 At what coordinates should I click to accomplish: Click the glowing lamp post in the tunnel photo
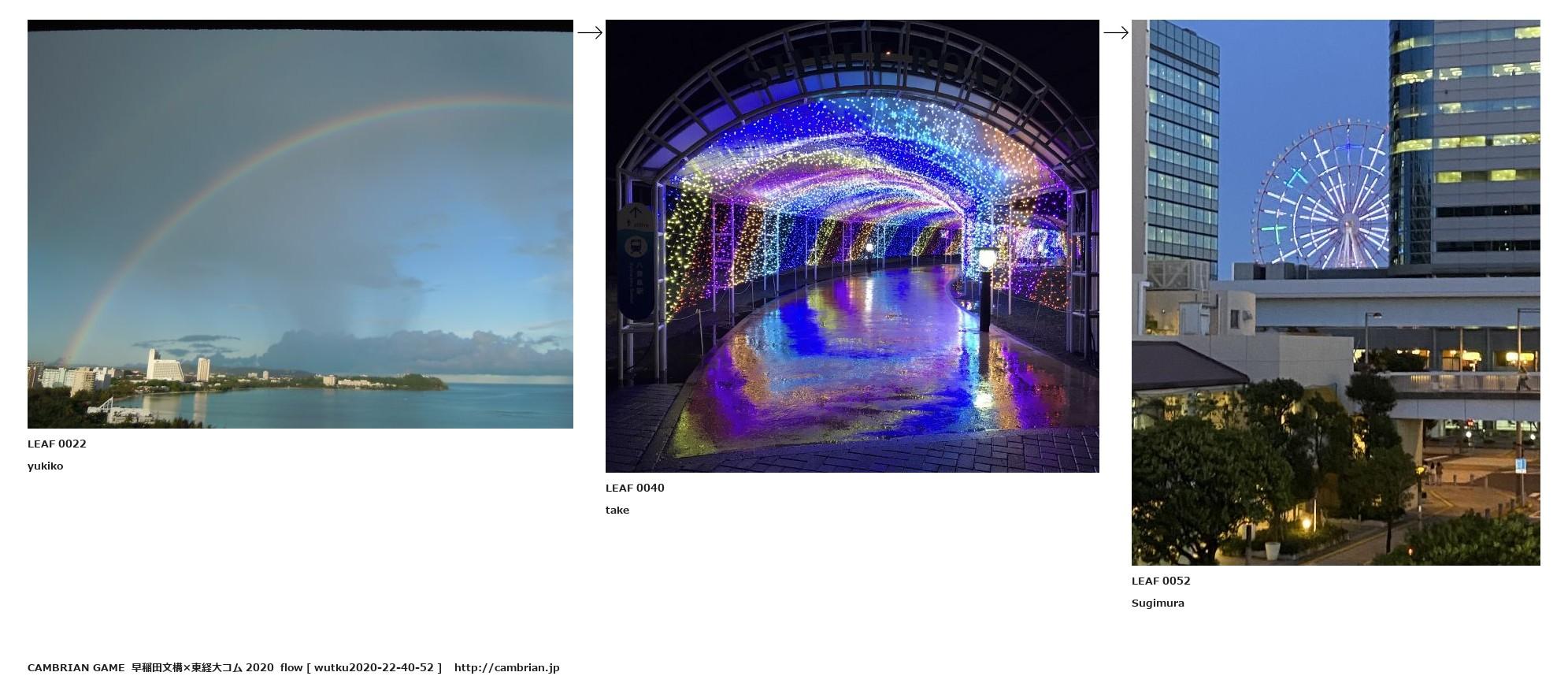pos(986,284)
